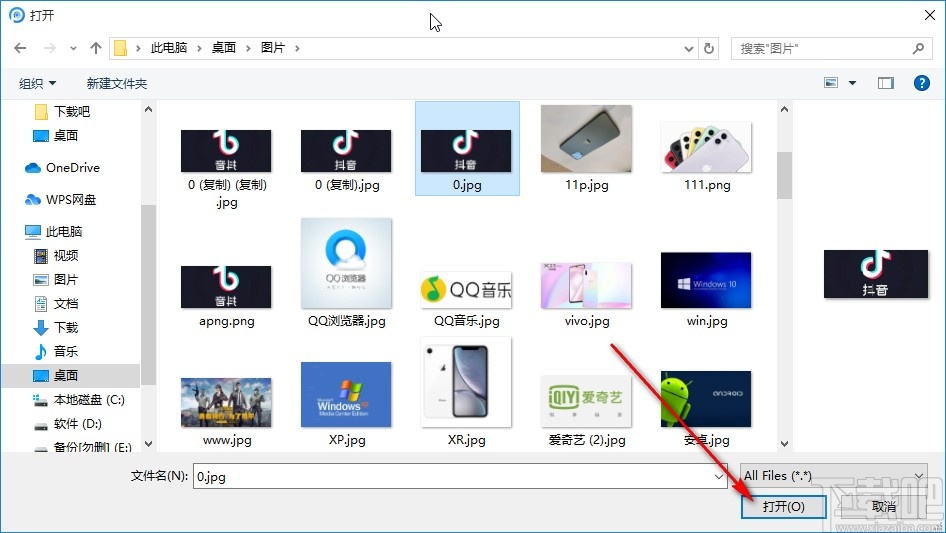
Task: Click the sidebar scroll up arrow
Action: [148, 109]
